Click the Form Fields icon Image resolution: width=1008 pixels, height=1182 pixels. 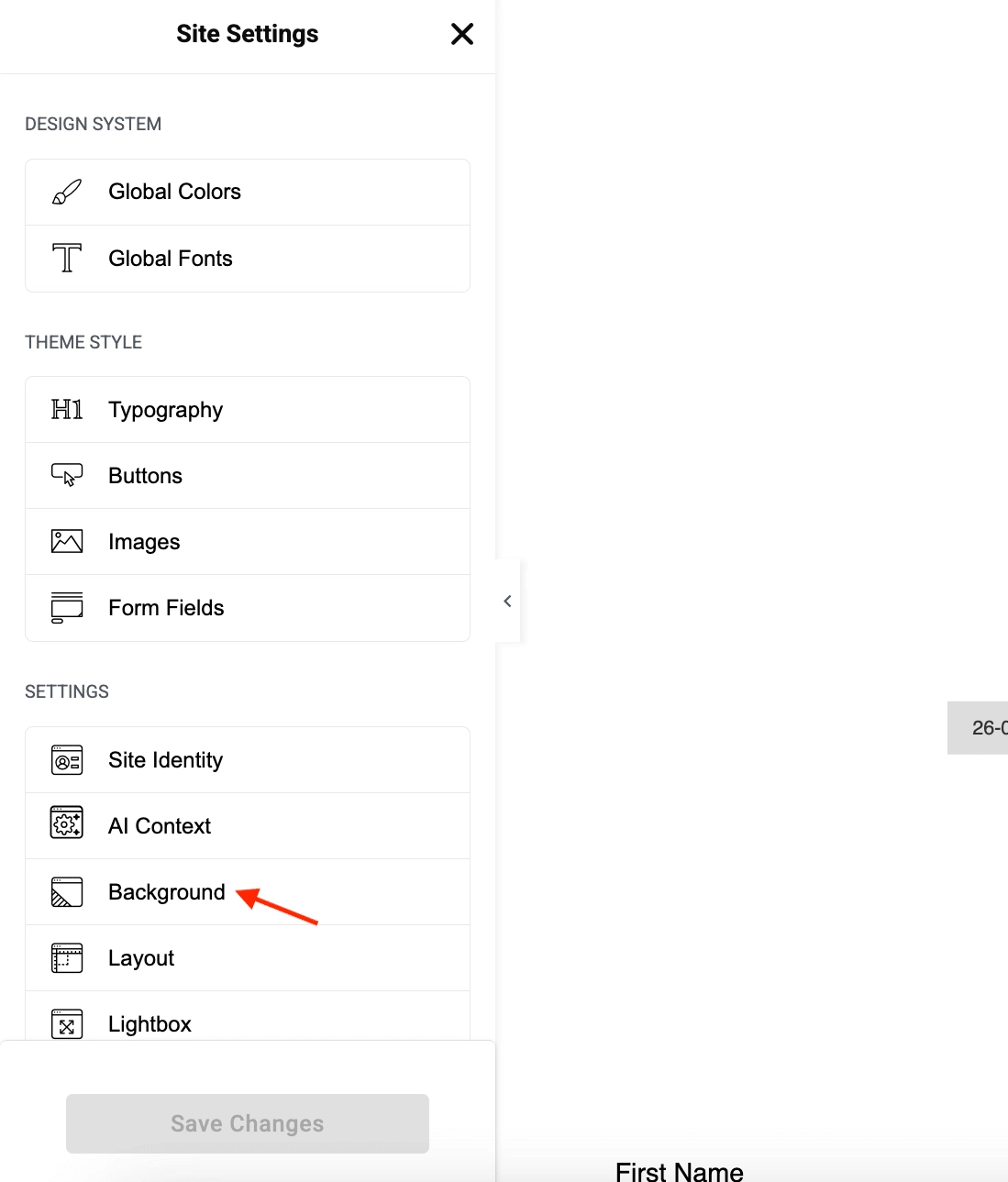coord(65,607)
